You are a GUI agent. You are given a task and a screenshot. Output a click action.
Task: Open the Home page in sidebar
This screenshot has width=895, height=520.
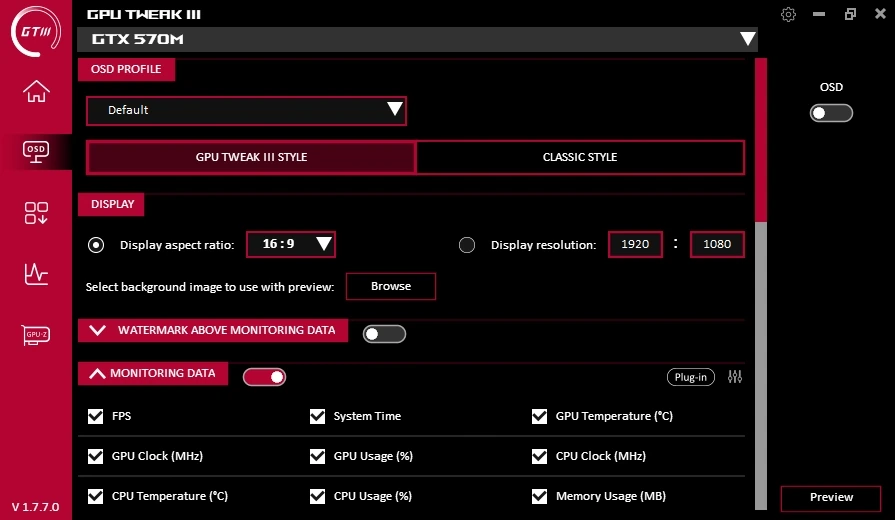click(x=36, y=91)
